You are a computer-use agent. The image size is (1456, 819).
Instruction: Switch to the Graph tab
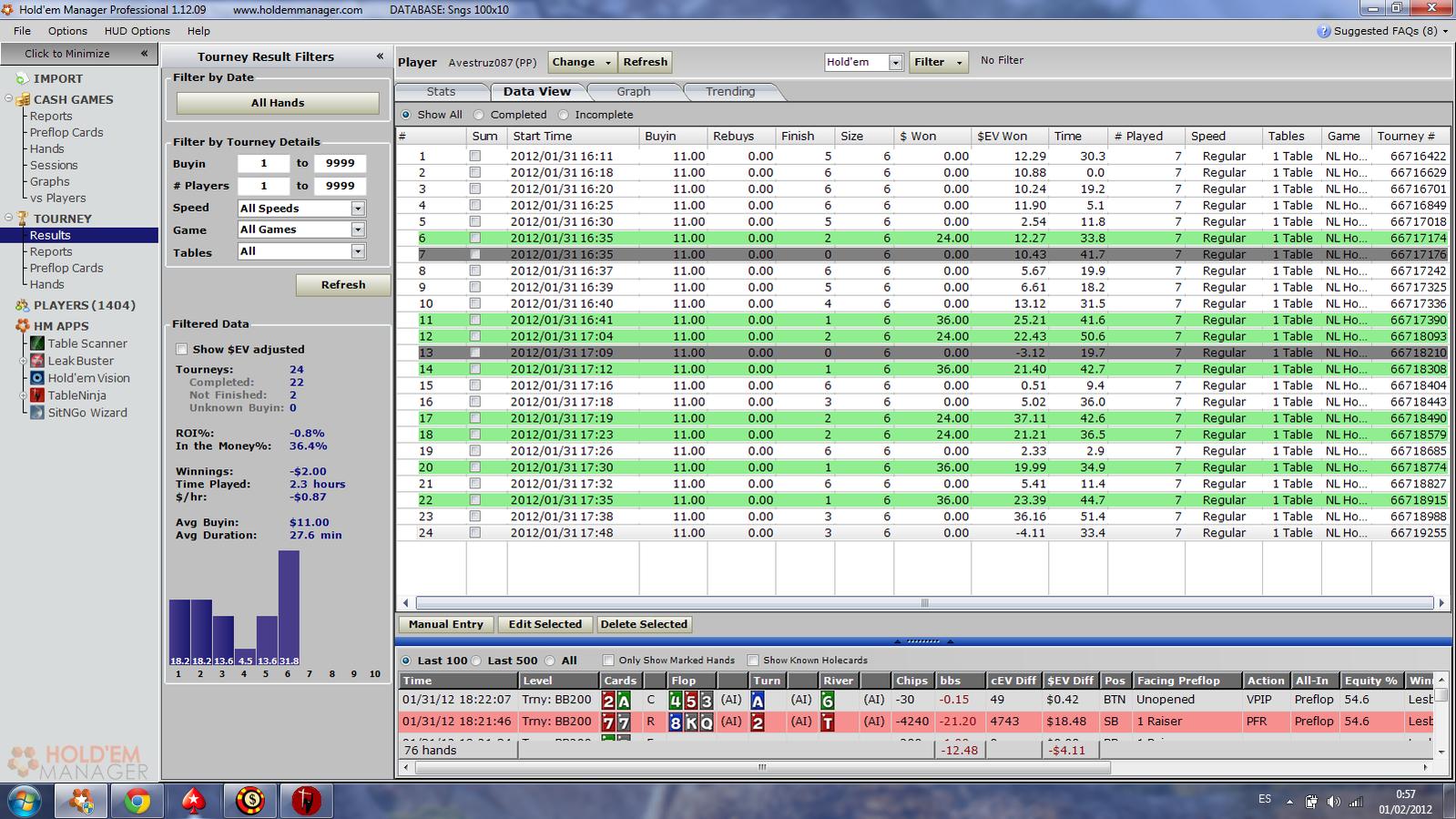click(x=633, y=91)
